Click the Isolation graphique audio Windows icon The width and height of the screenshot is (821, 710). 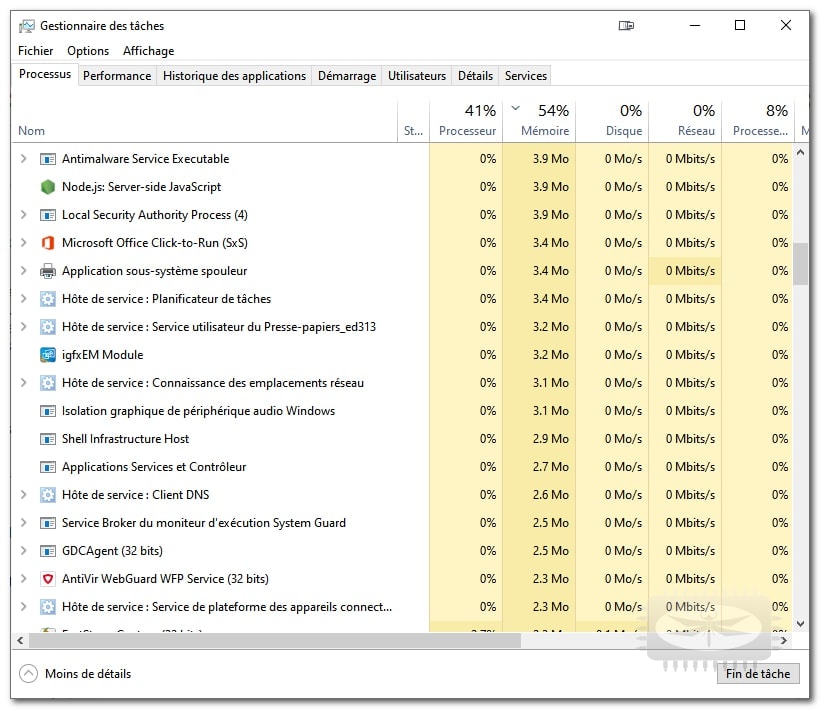tap(48, 411)
